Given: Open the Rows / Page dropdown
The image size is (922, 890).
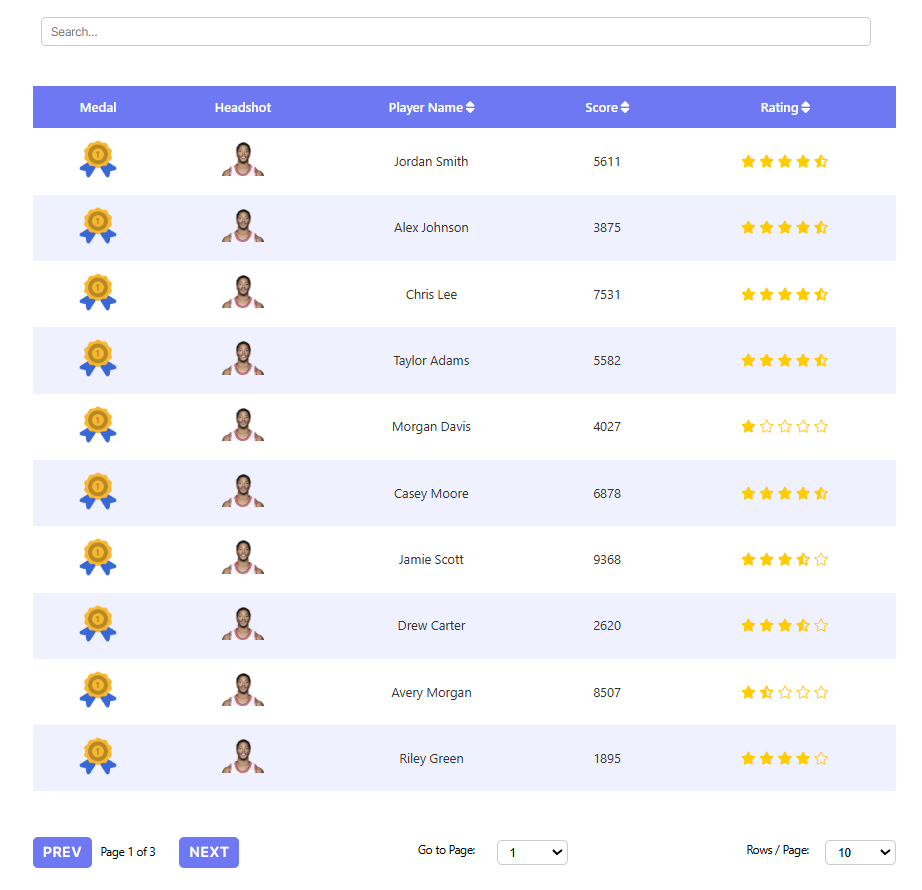Looking at the screenshot, I should click(860, 852).
